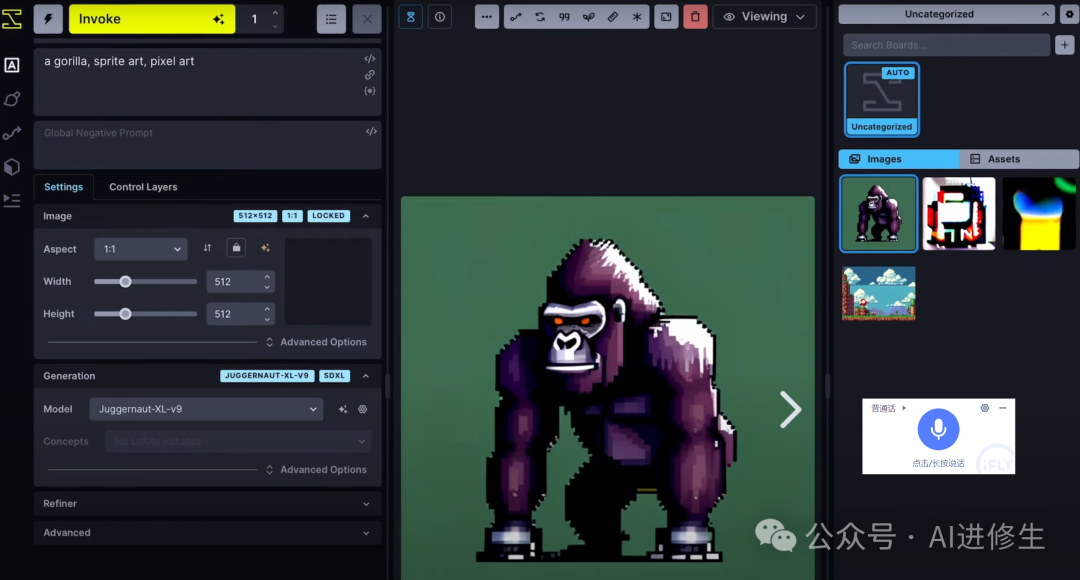Switch to the Control Layers tab
Viewport: 1080px width, 580px height.
click(143, 187)
